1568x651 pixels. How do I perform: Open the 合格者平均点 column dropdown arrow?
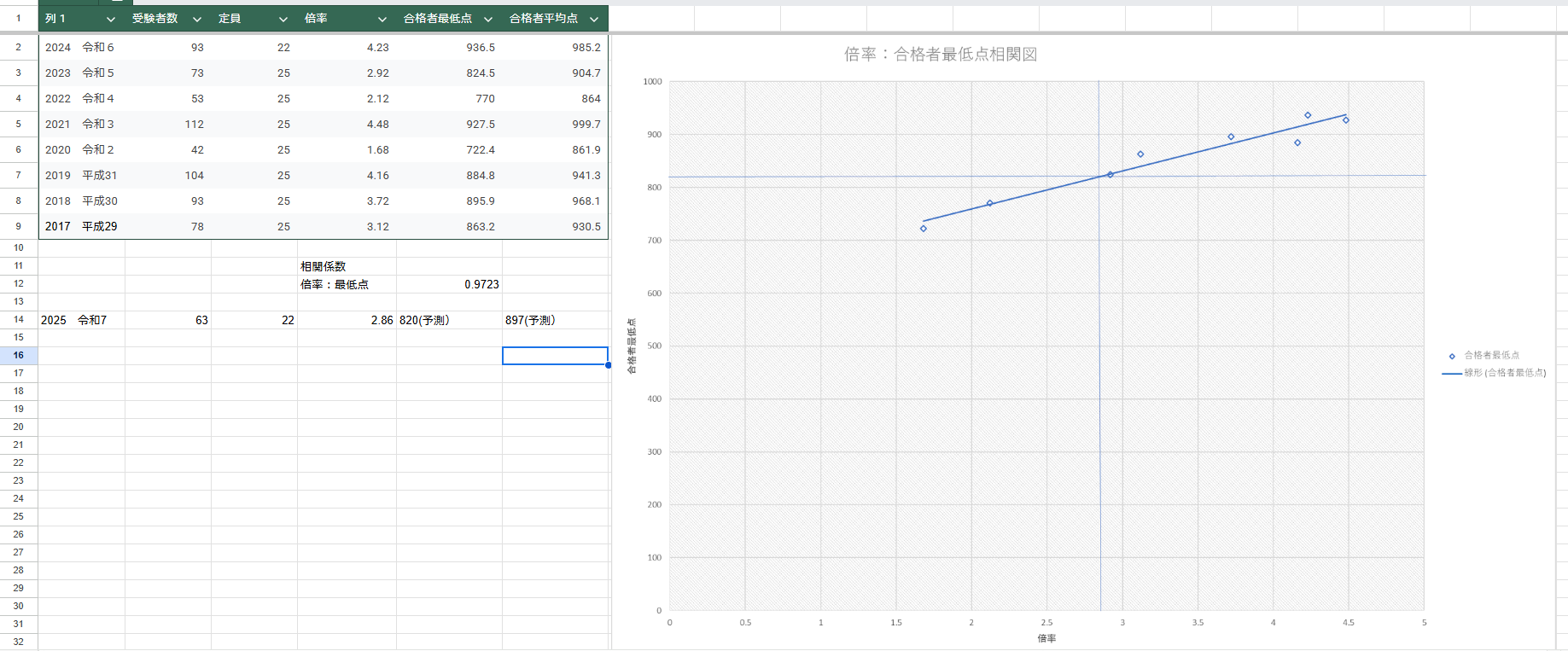(x=594, y=19)
